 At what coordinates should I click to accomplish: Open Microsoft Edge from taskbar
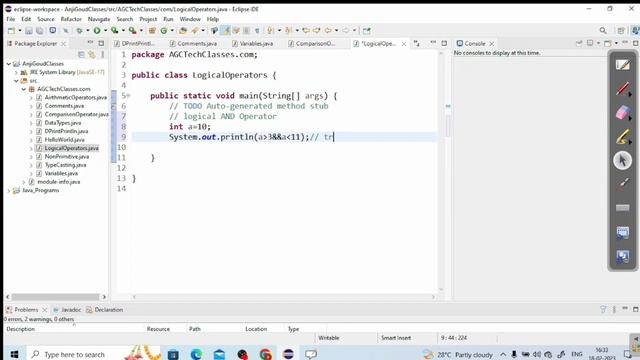196,354
